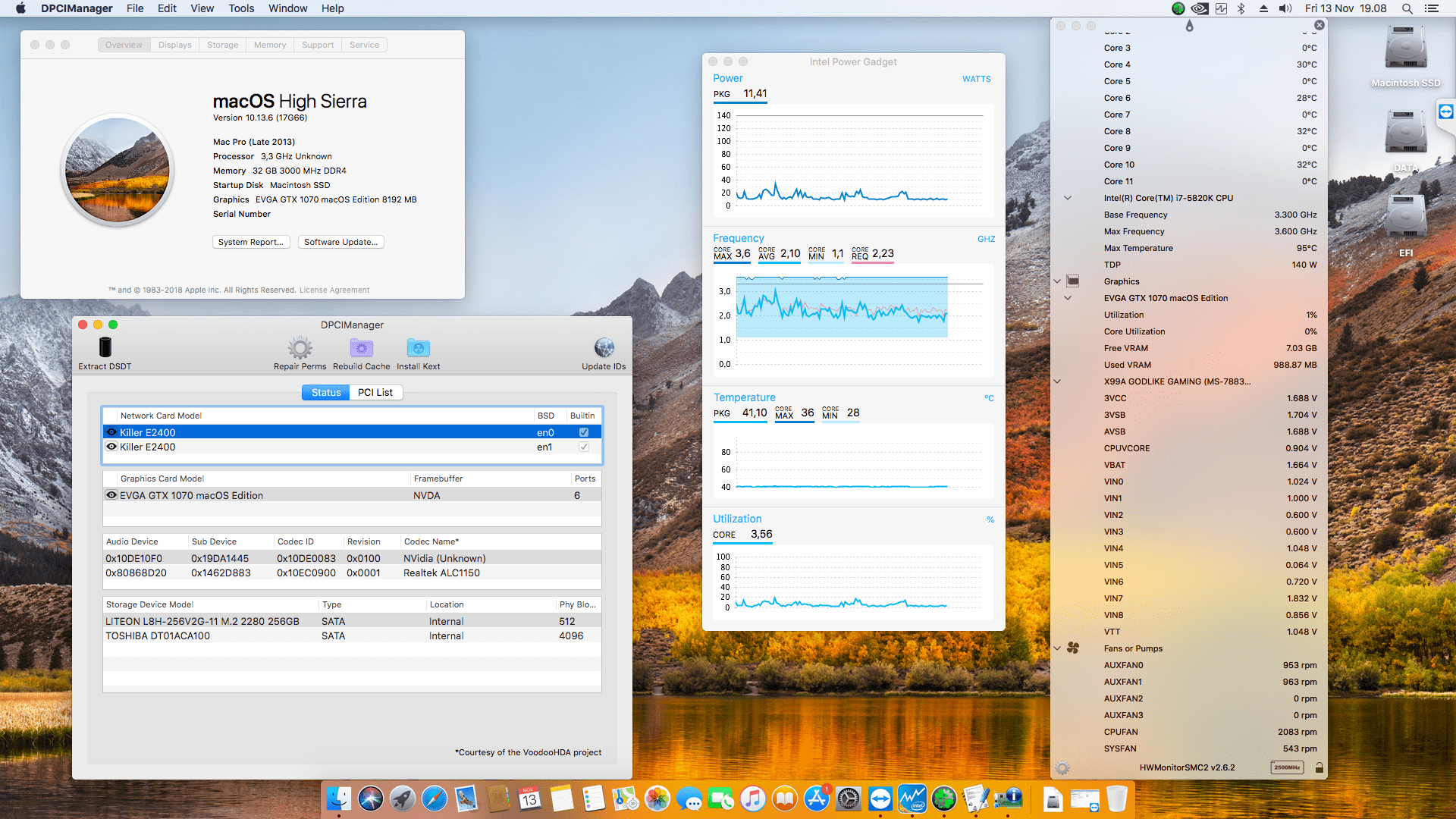
Task: Open the Notification Center list icon
Action: [1432, 8]
